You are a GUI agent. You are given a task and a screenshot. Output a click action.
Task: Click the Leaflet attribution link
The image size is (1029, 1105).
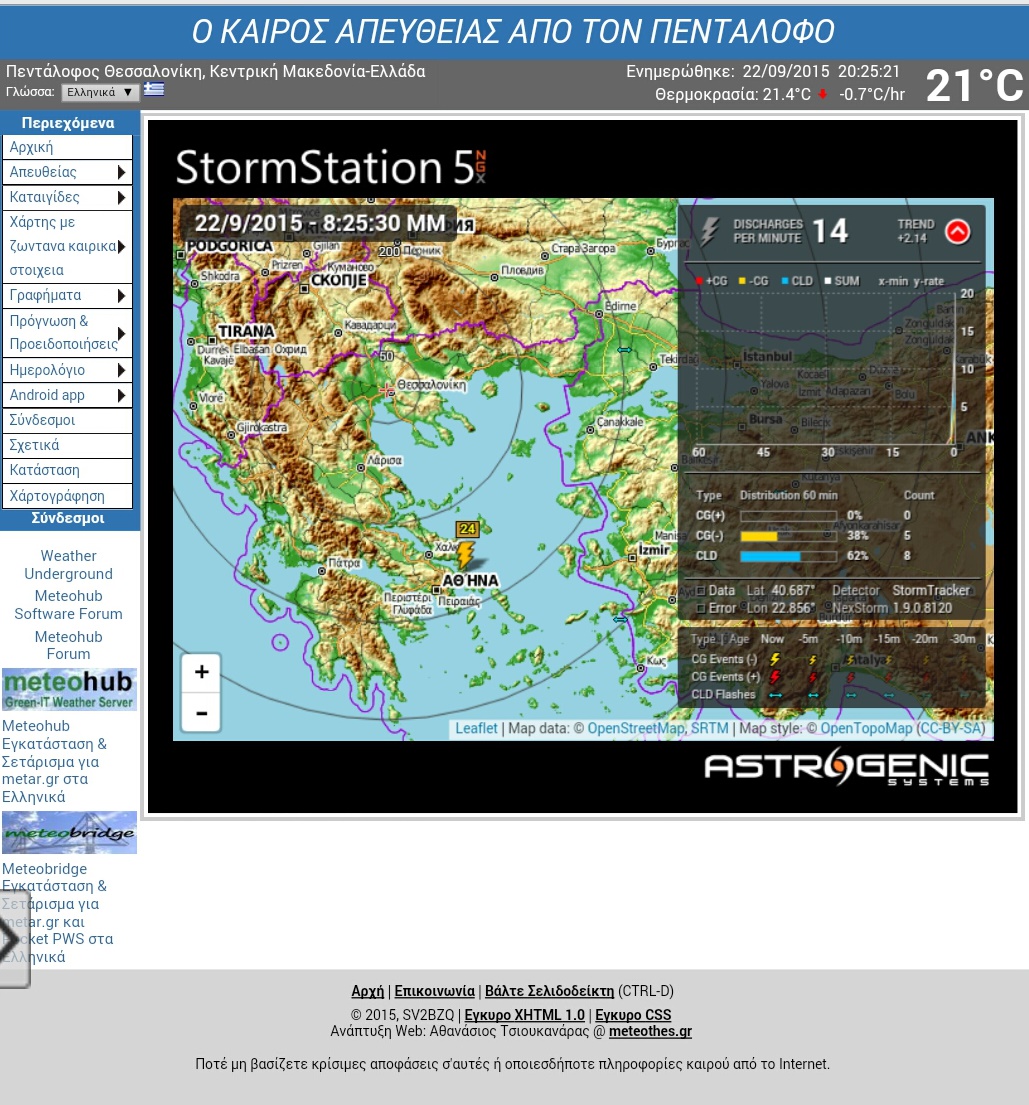pyautogui.click(x=476, y=728)
